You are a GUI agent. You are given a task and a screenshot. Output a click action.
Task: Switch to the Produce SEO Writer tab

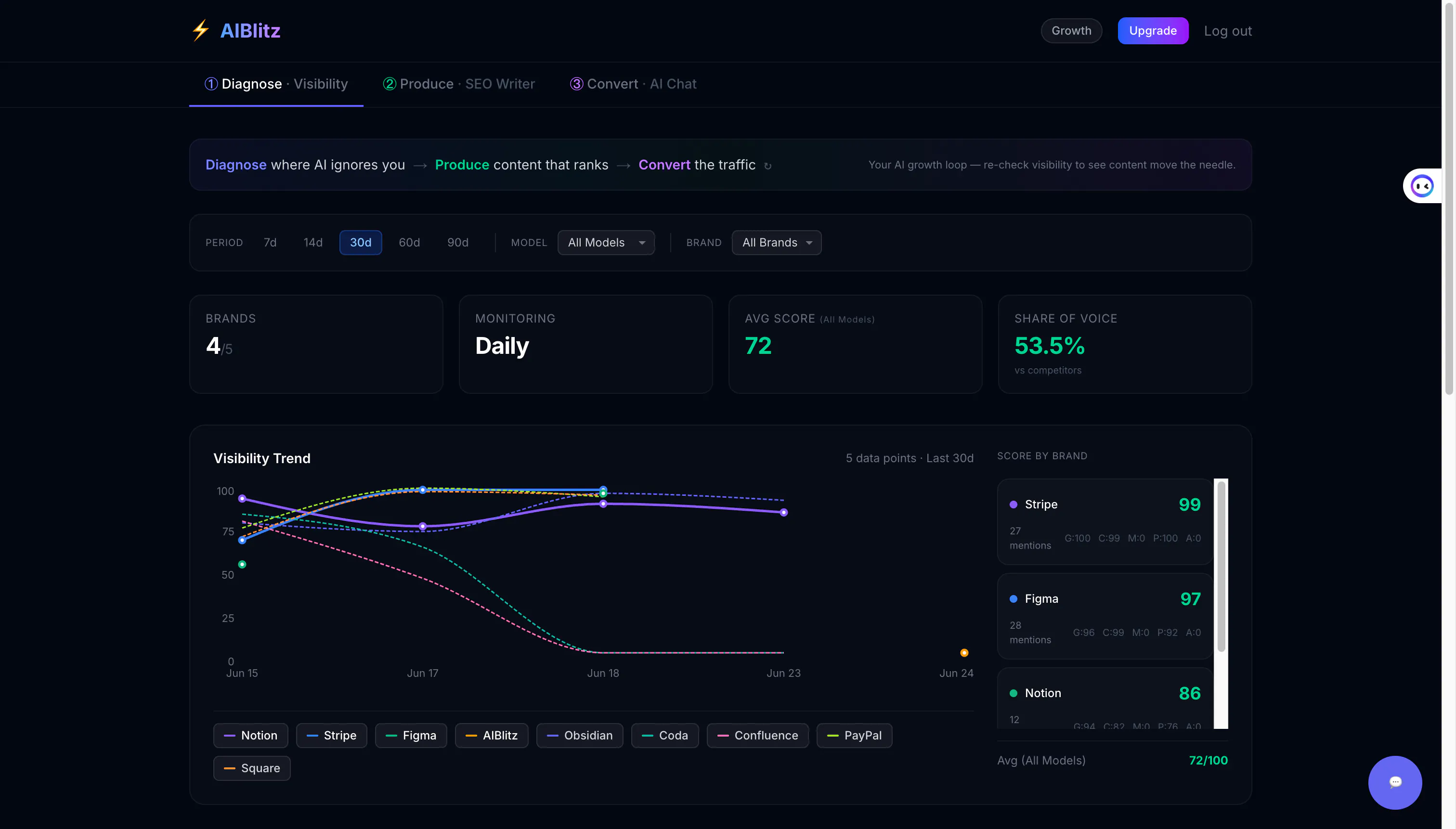(x=459, y=84)
